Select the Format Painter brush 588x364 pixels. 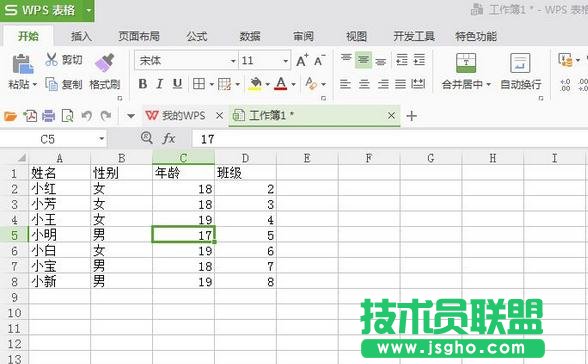pyautogui.click(x=104, y=63)
